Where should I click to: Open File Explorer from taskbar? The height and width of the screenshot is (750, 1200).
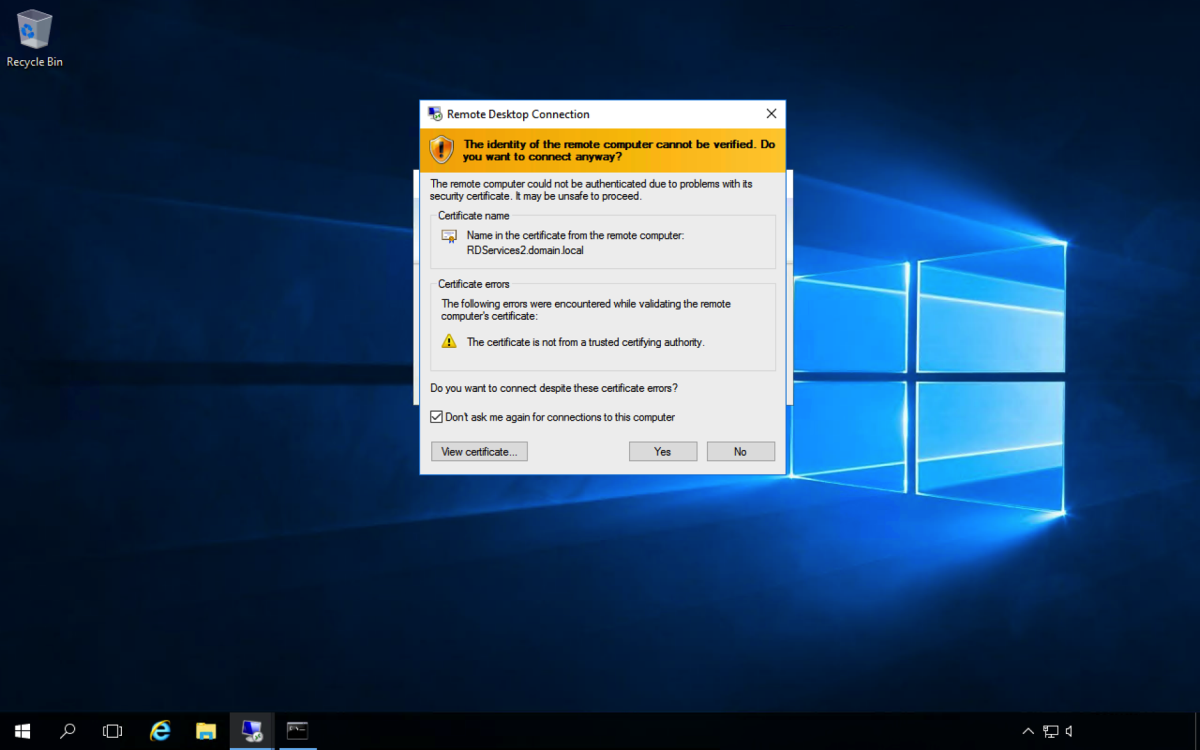[x=206, y=731]
